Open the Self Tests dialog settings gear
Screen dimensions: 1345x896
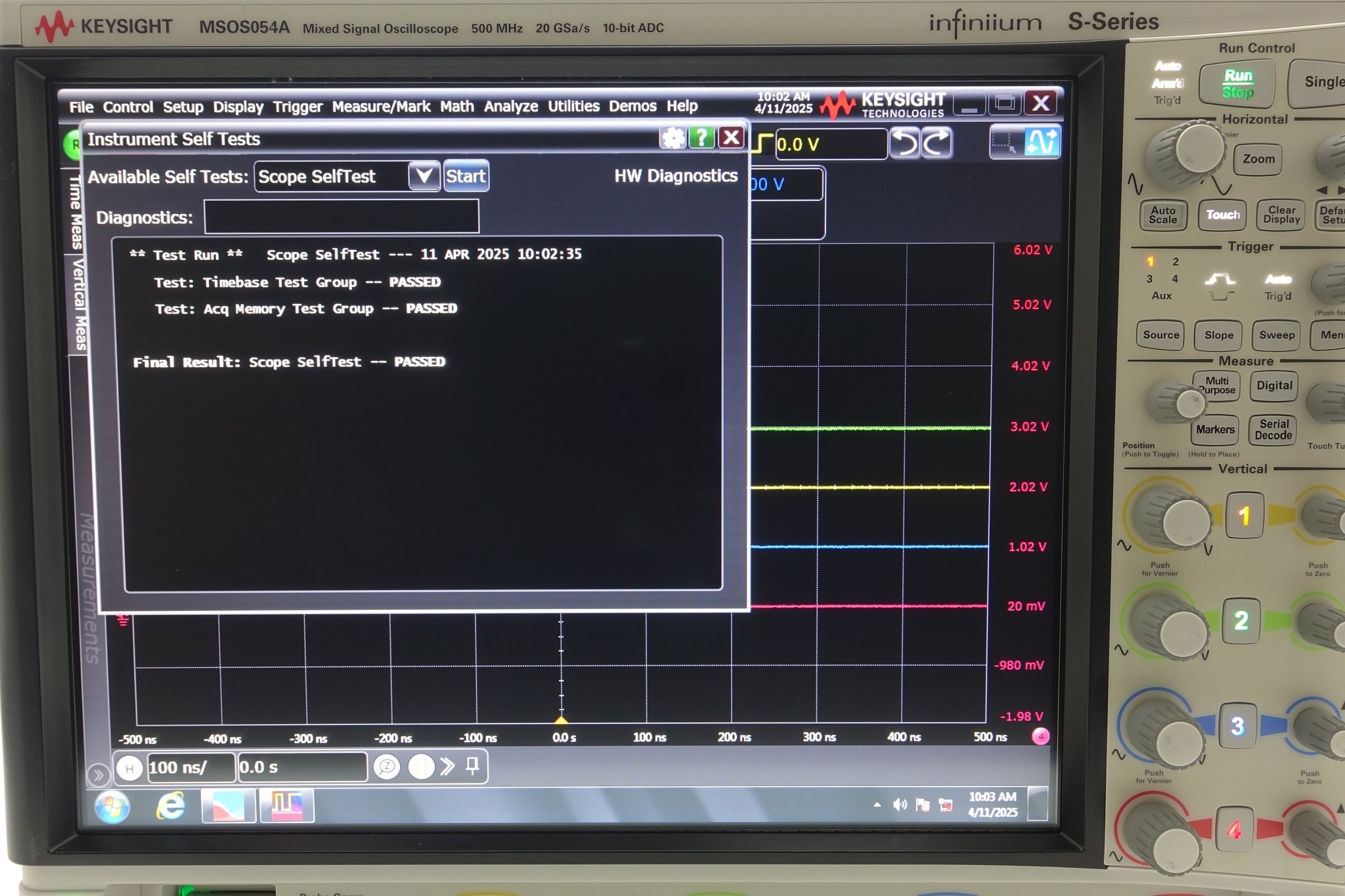[x=672, y=138]
